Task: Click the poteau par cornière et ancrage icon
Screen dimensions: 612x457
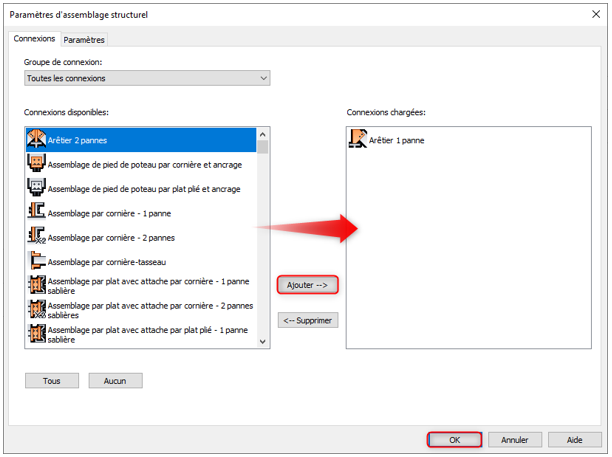Action: [x=37, y=163]
